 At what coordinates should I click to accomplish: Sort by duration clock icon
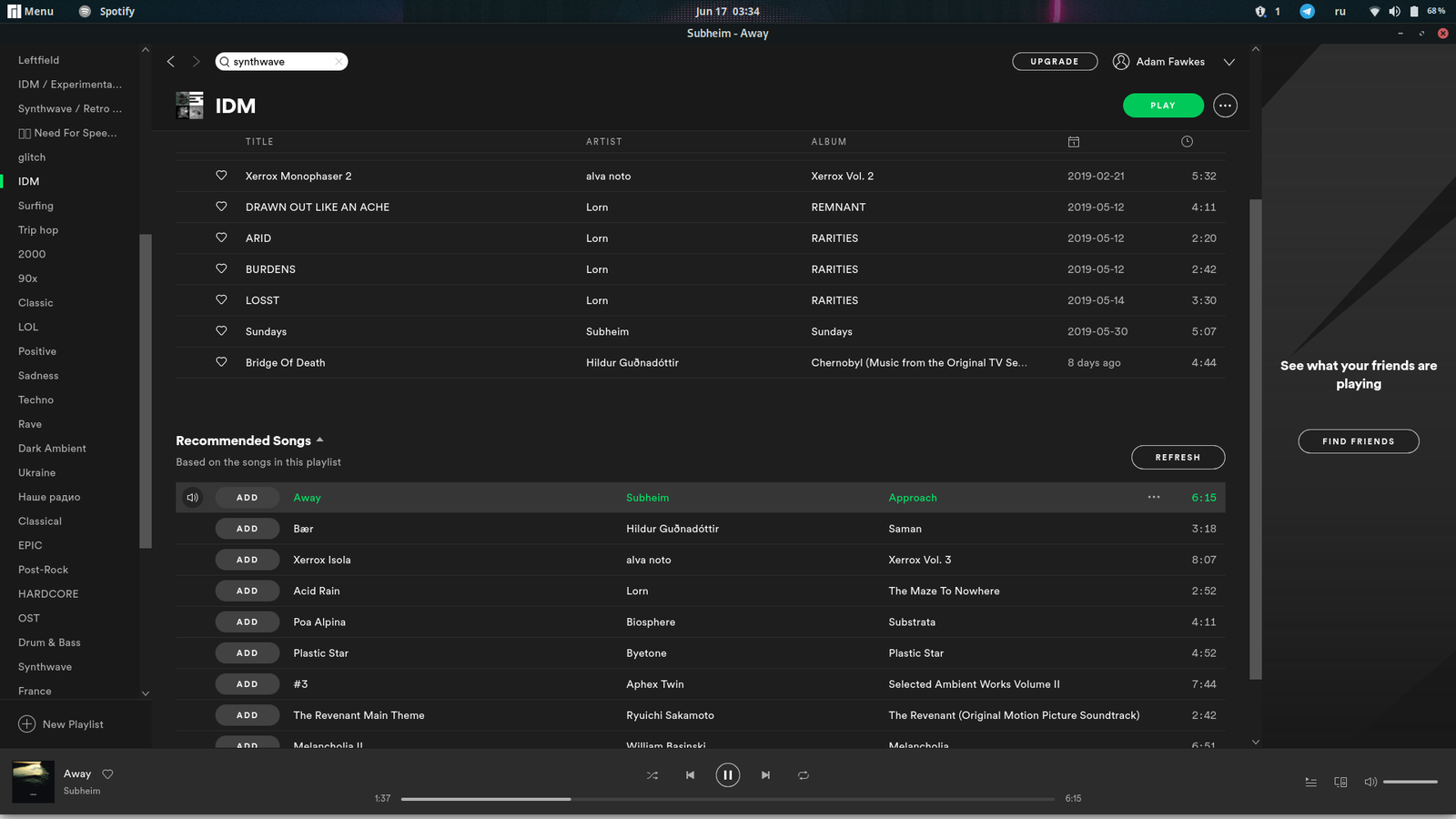pos(1187,142)
